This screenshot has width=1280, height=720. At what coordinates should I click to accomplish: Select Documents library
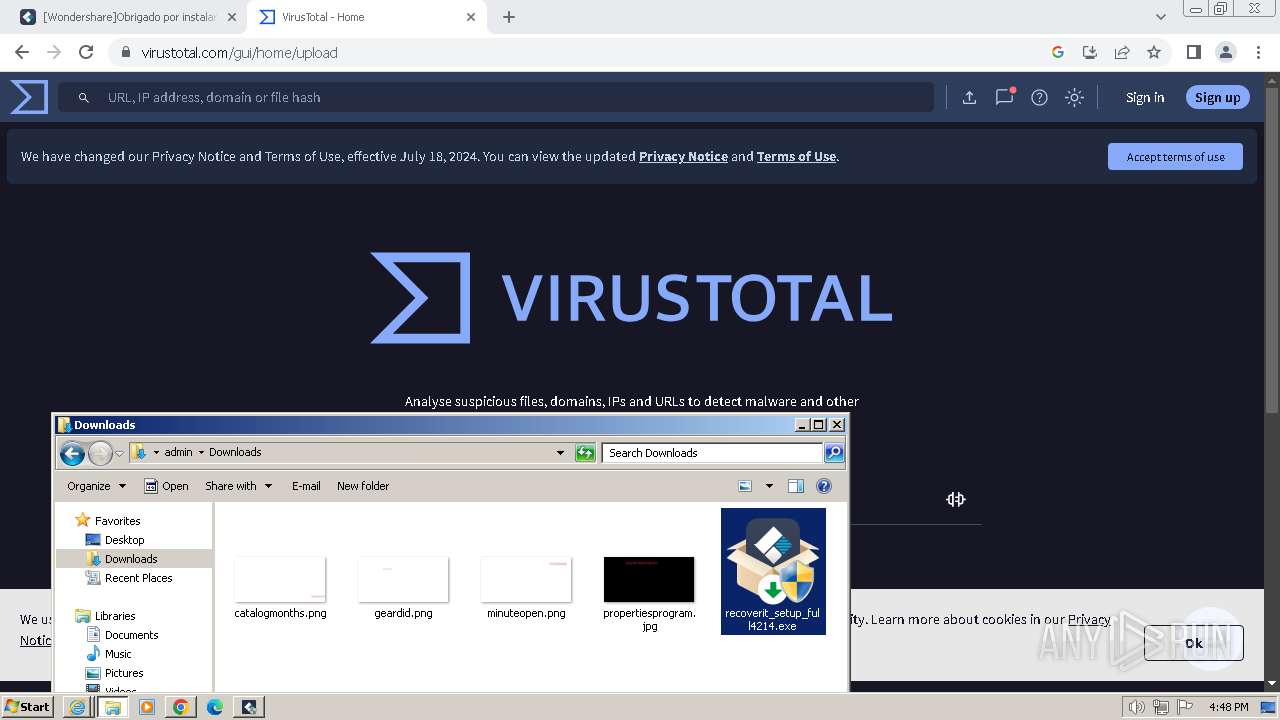point(131,635)
